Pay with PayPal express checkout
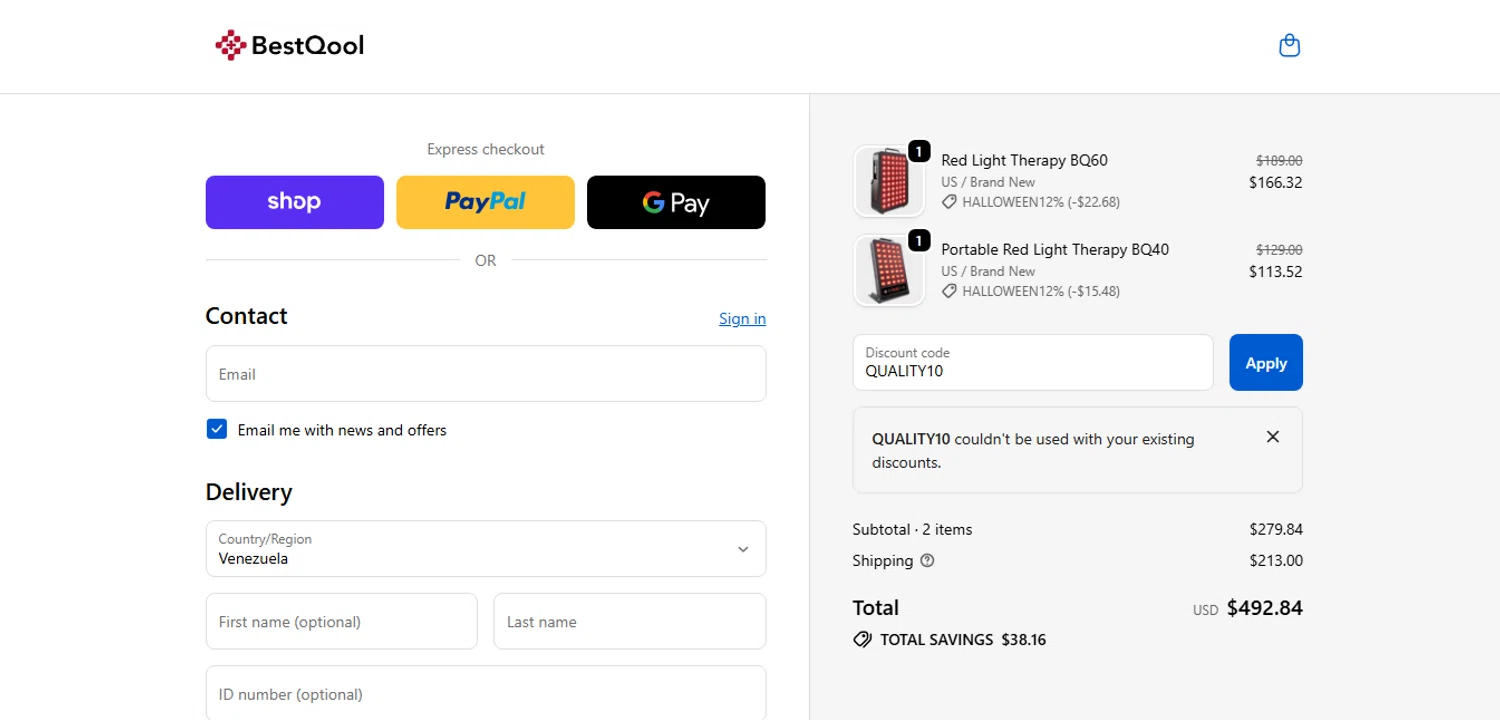 pyautogui.click(x=486, y=203)
